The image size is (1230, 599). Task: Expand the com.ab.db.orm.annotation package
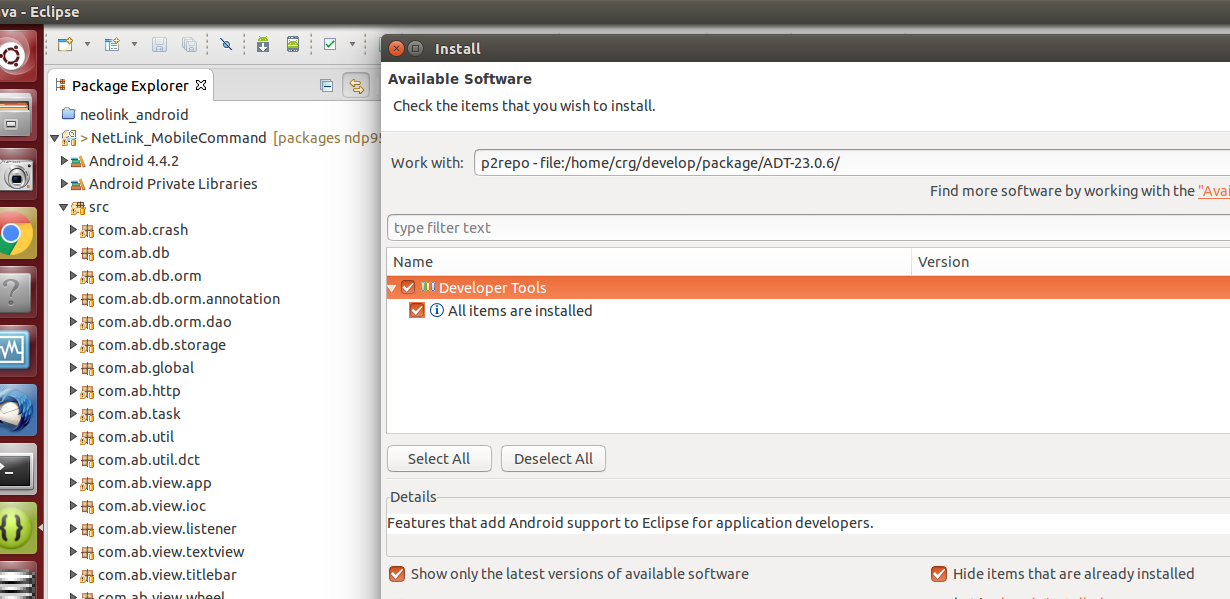coord(73,299)
